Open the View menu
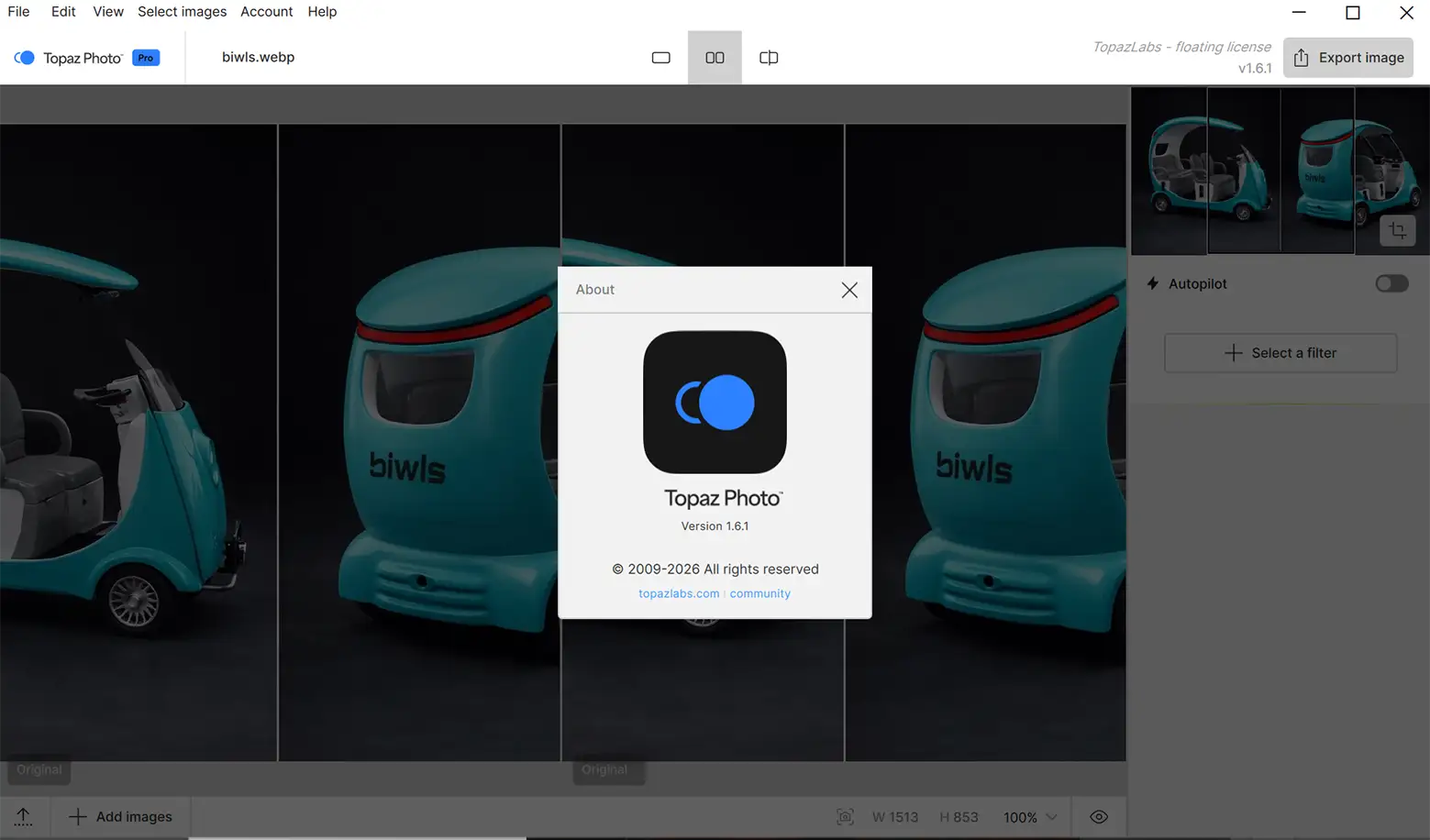1430x840 pixels. [107, 12]
